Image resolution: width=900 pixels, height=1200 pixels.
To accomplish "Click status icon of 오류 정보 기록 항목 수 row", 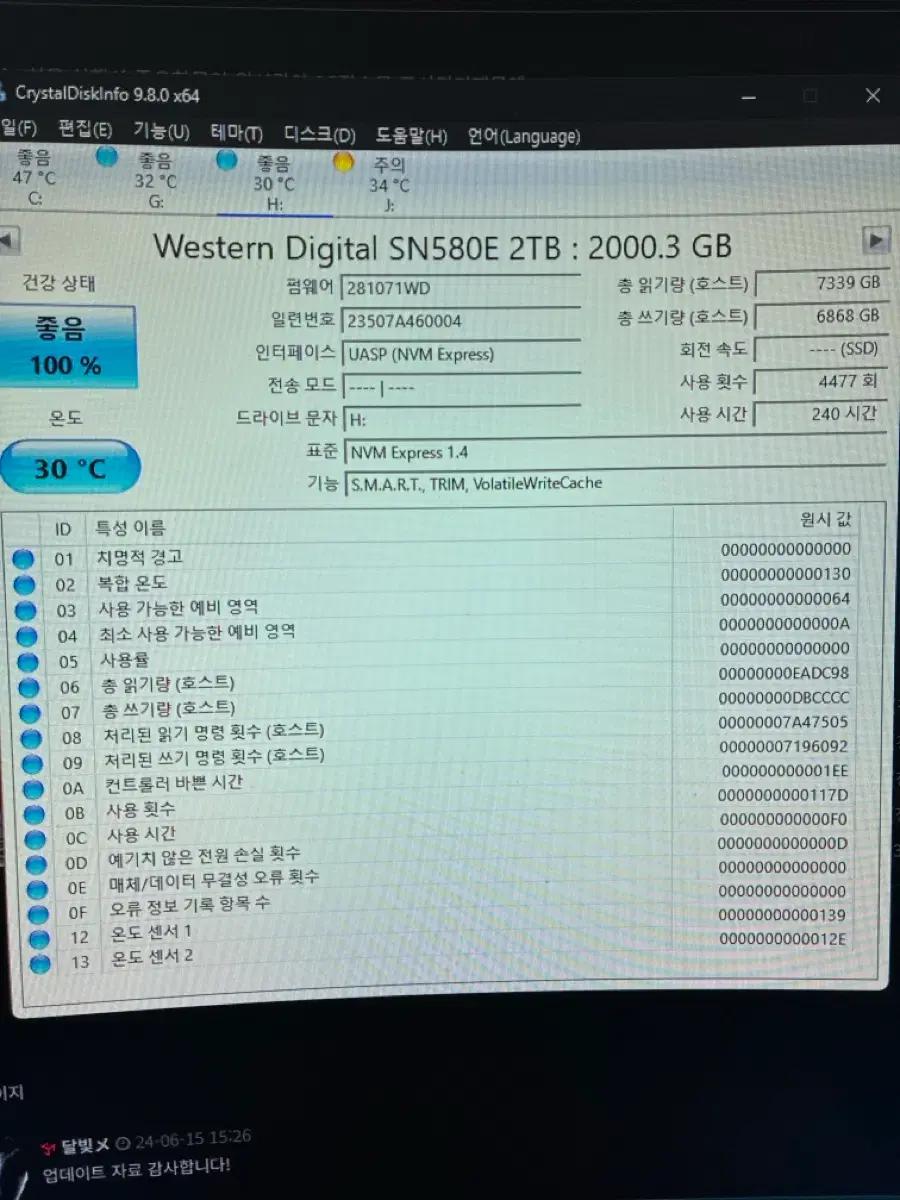I will (38, 914).
